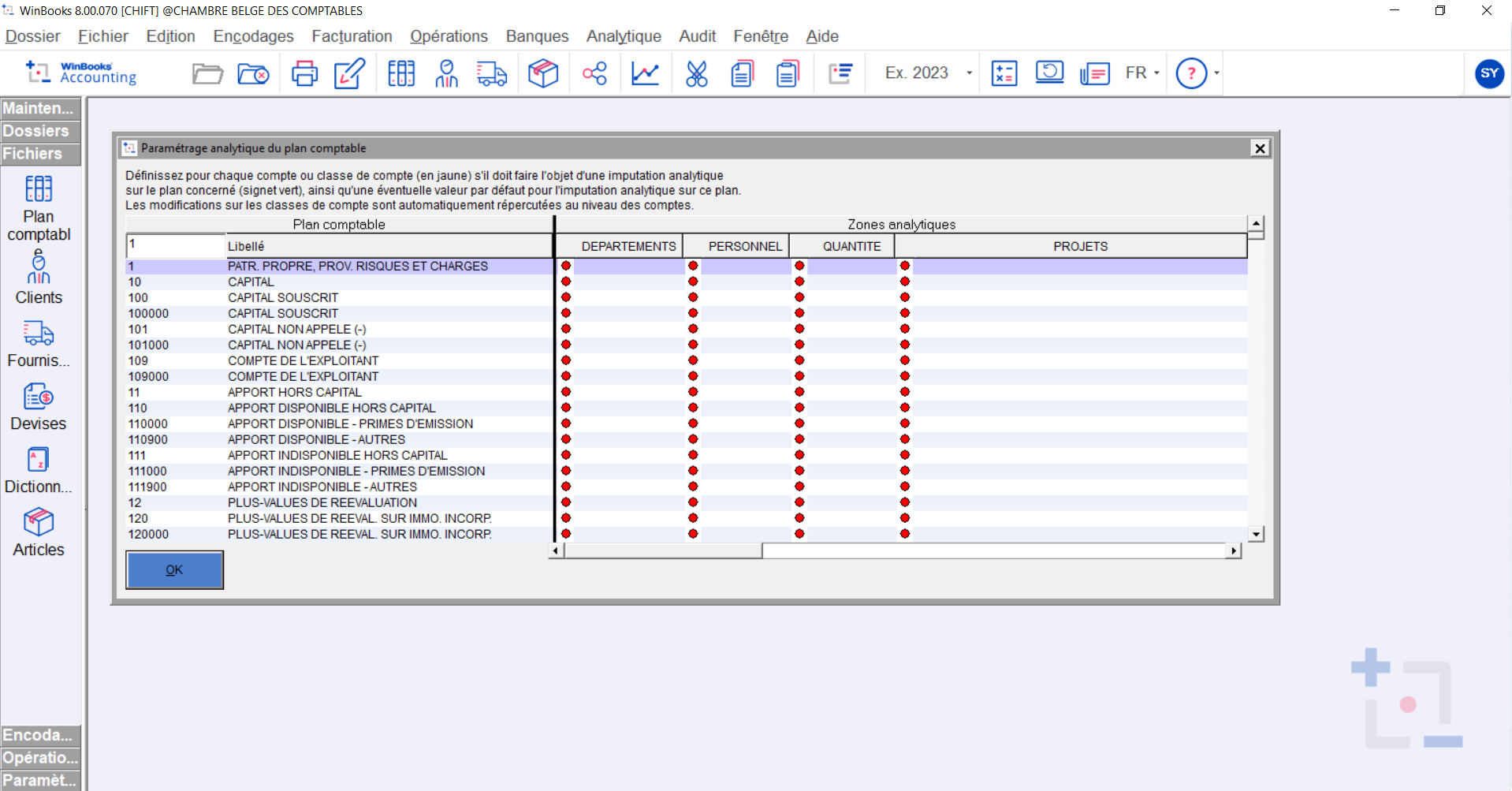
Task: Open Articles in the left sidebar
Action: [39, 532]
